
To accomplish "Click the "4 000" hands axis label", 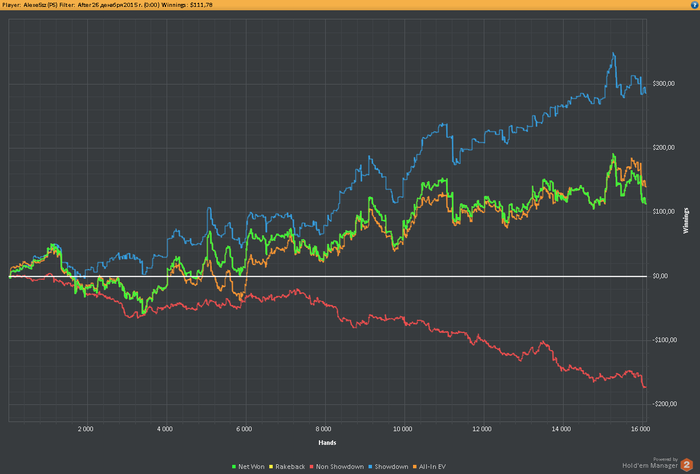I will point(165,429).
